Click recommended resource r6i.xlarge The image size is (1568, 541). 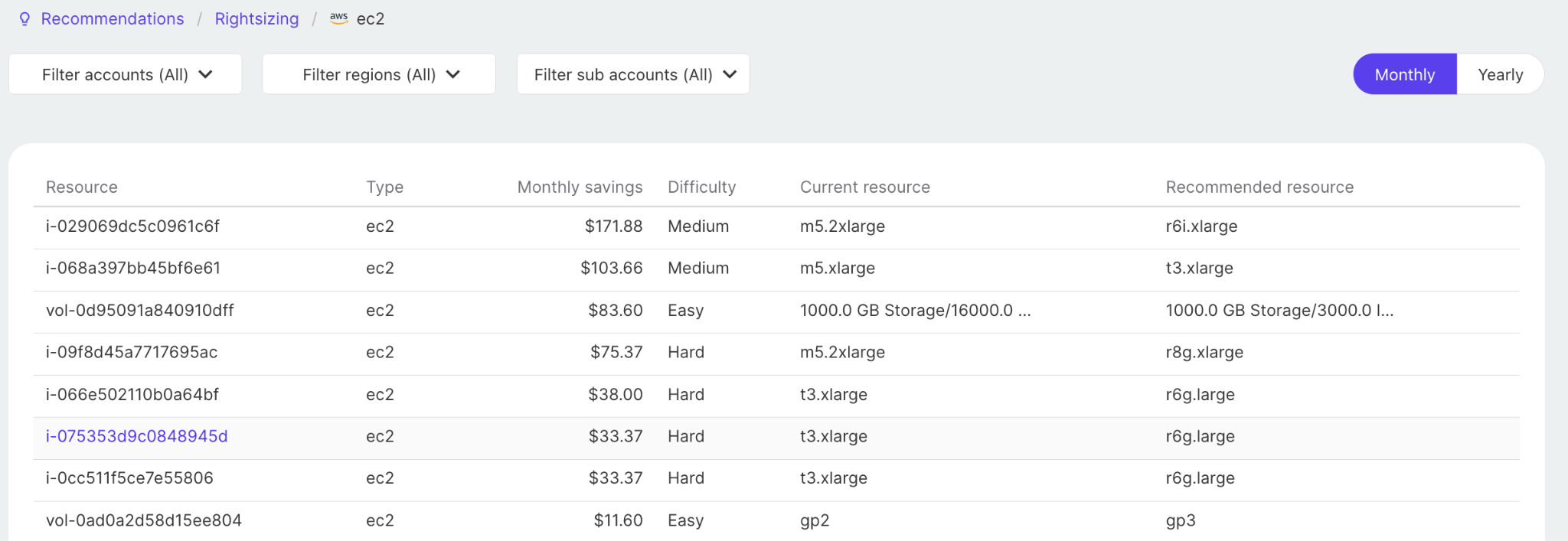(x=1201, y=227)
